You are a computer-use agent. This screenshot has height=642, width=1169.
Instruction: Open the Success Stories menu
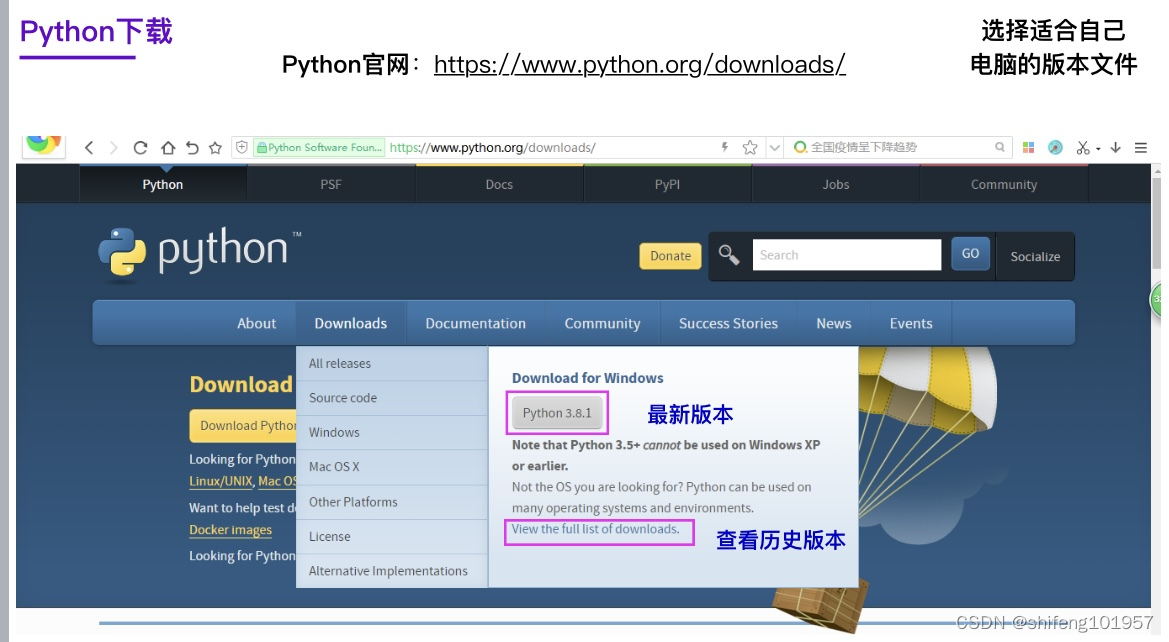point(728,323)
